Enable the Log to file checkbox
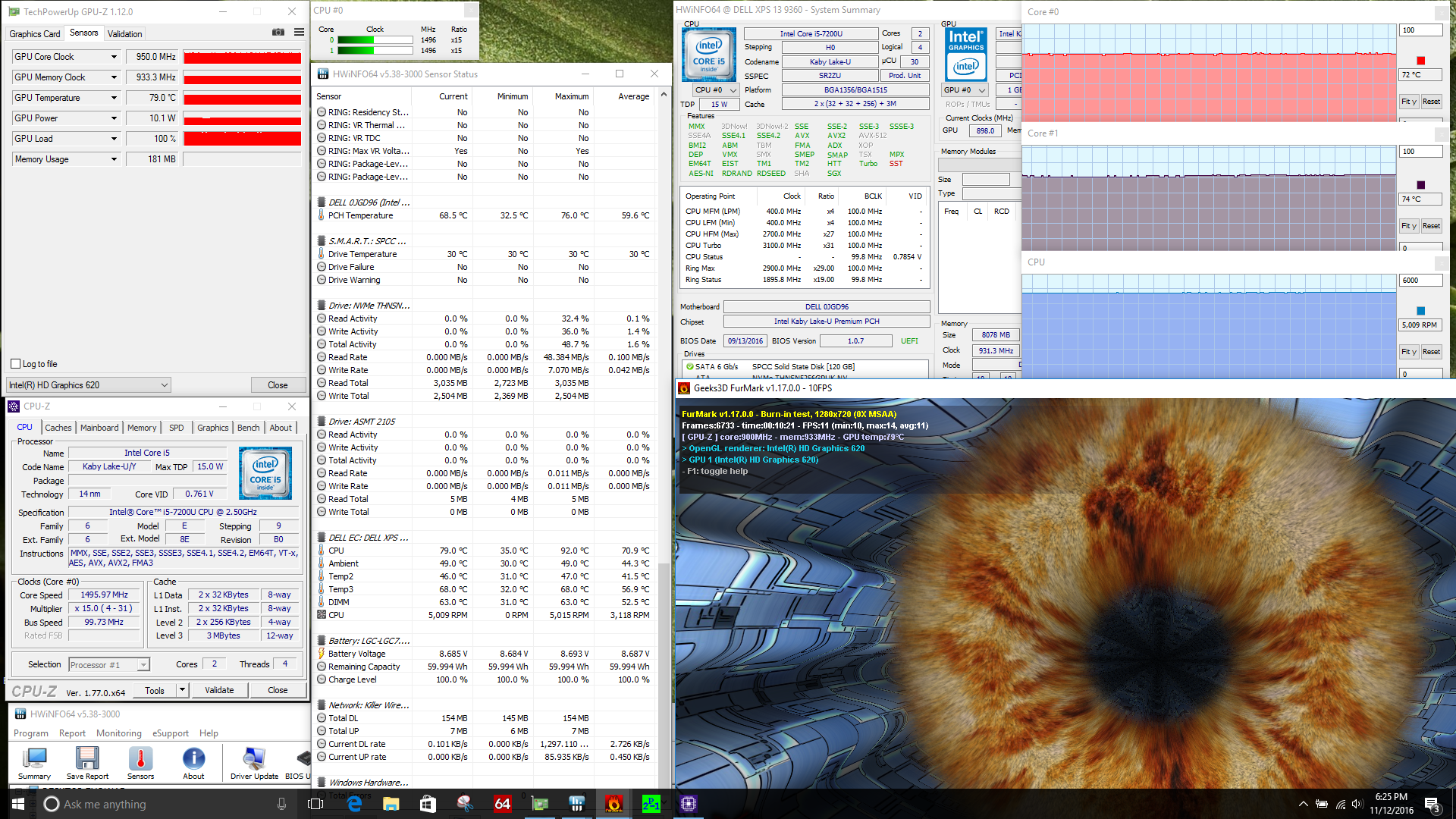The height and width of the screenshot is (819, 1456). [16, 364]
